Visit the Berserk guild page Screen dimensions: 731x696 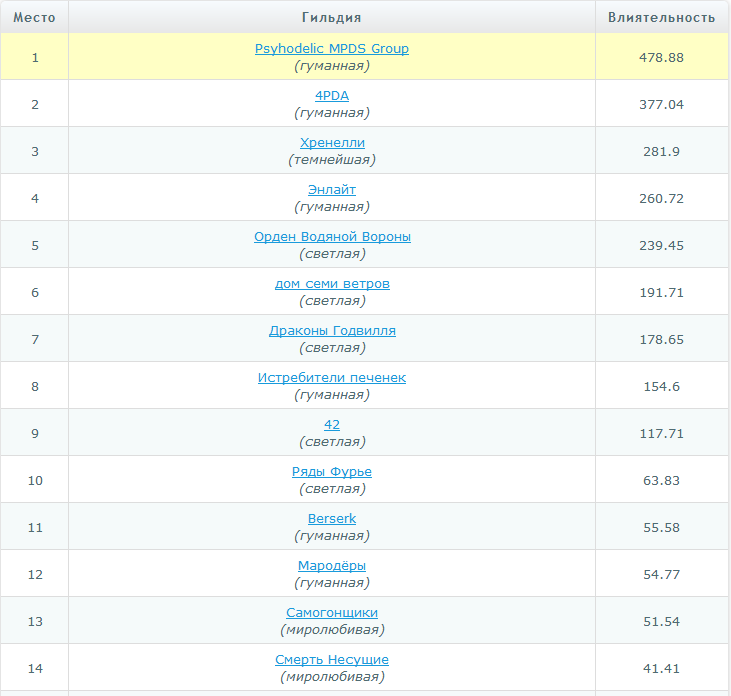click(332, 518)
